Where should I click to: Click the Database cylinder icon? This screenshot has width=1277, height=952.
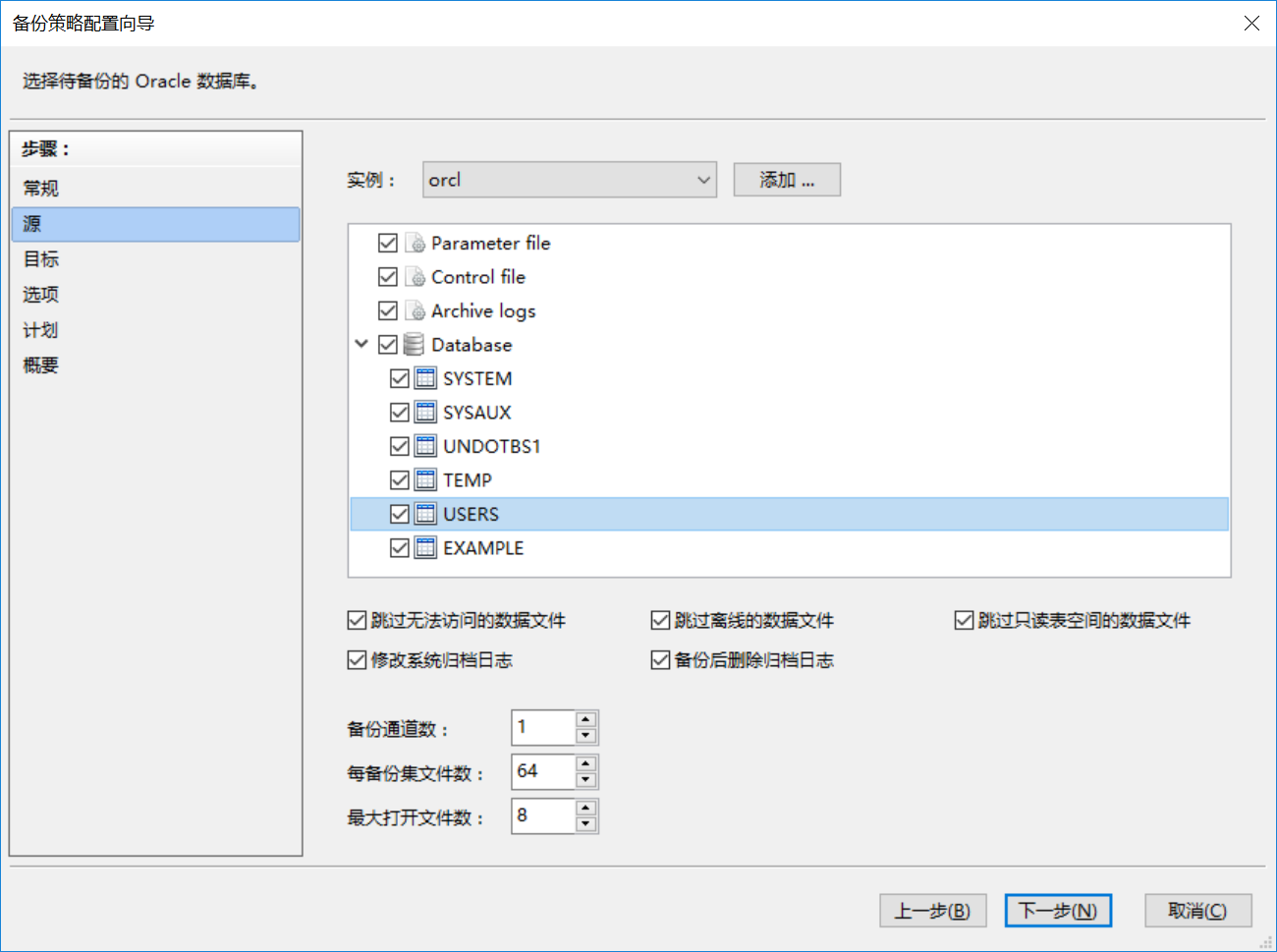[x=415, y=345]
